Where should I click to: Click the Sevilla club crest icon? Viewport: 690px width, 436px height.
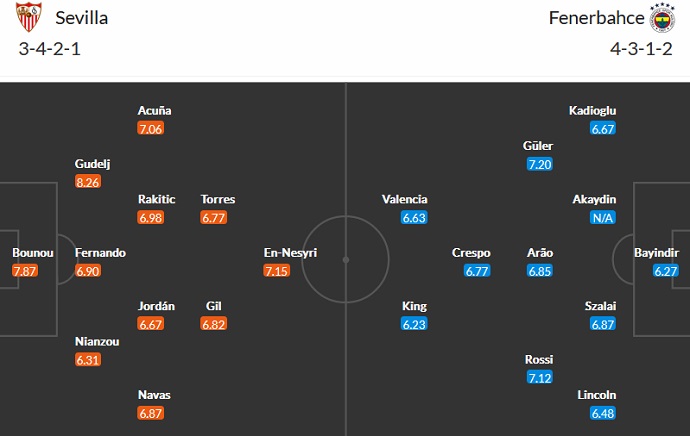[28, 19]
